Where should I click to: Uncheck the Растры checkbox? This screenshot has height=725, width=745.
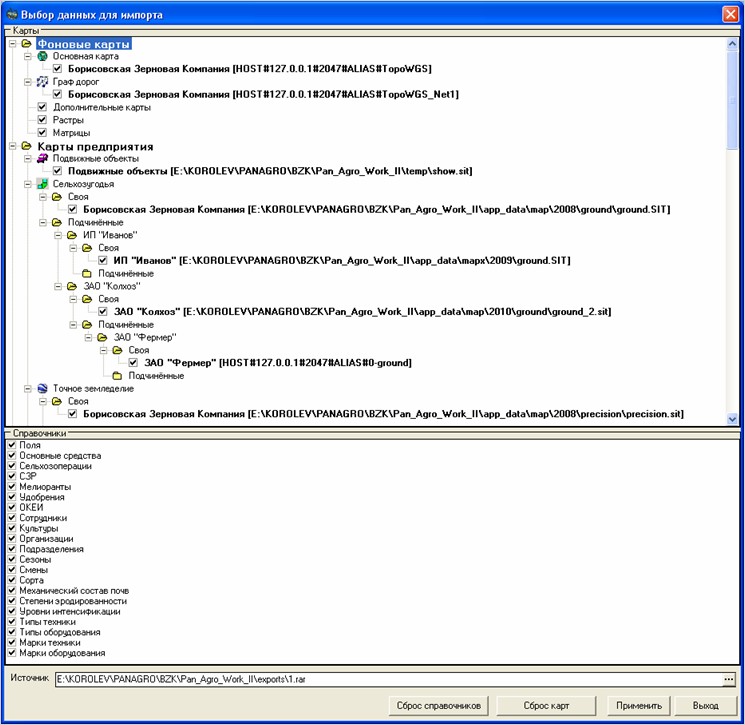coord(42,120)
